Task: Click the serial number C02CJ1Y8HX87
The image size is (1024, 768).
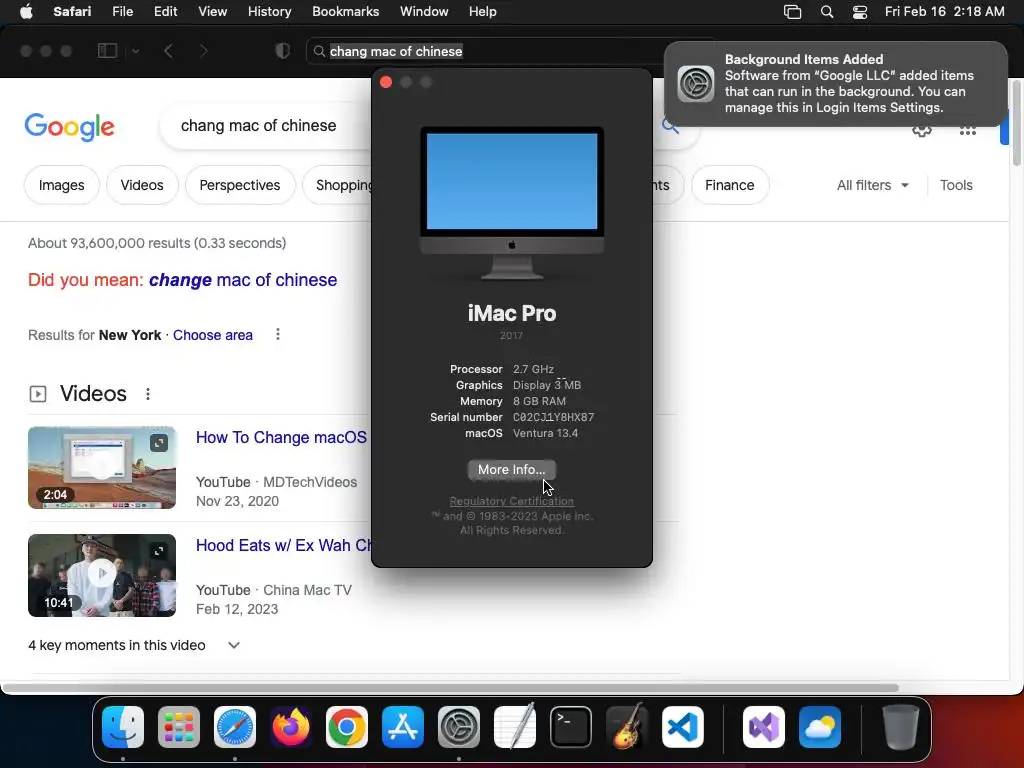Action: [553, 417]
